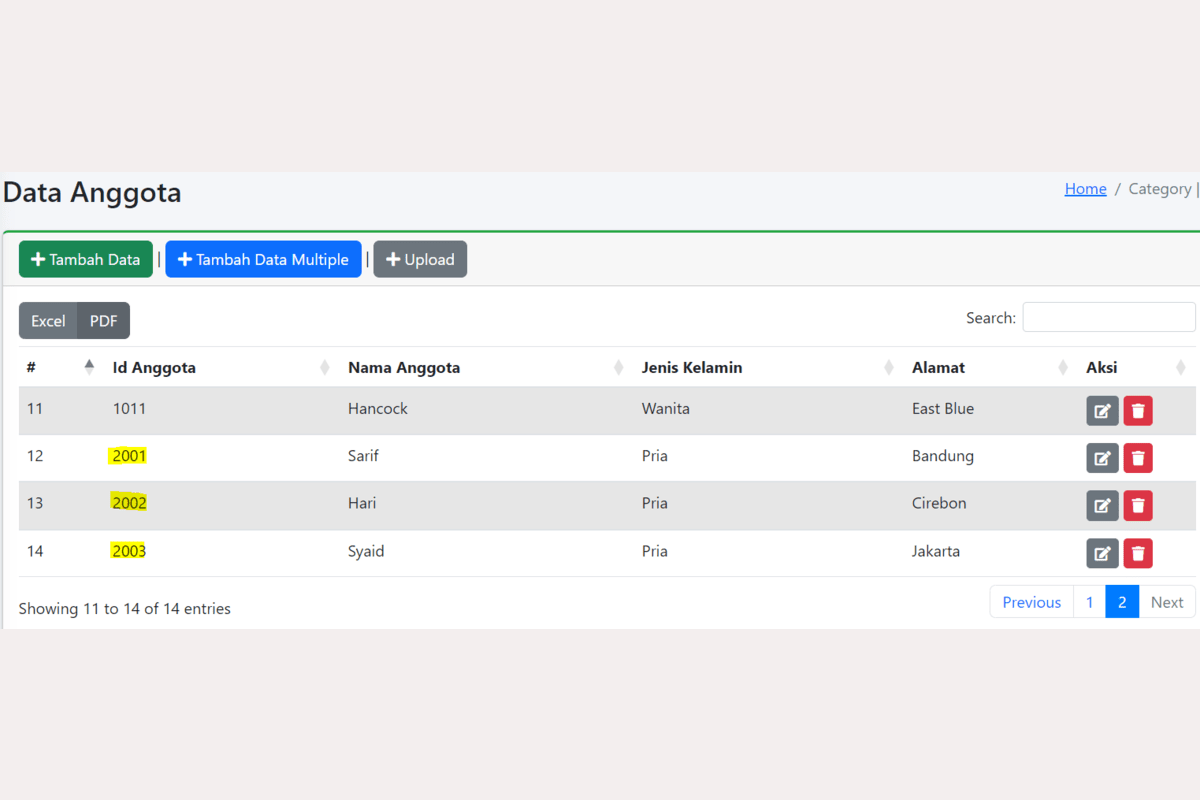
Task: Click the edit icon for Hancock row
Action: pos(1102,411)
